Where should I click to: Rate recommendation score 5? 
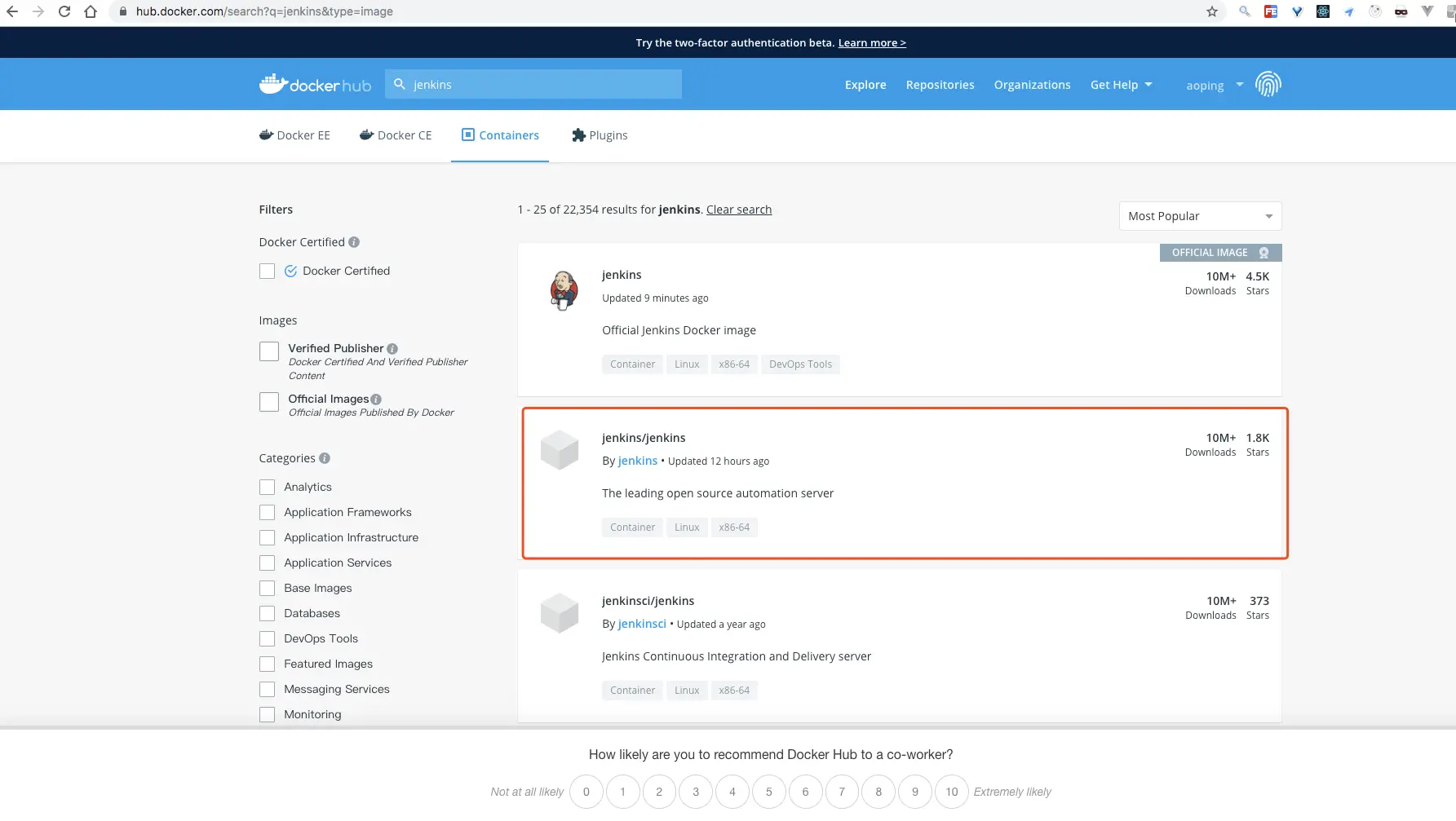768,792
